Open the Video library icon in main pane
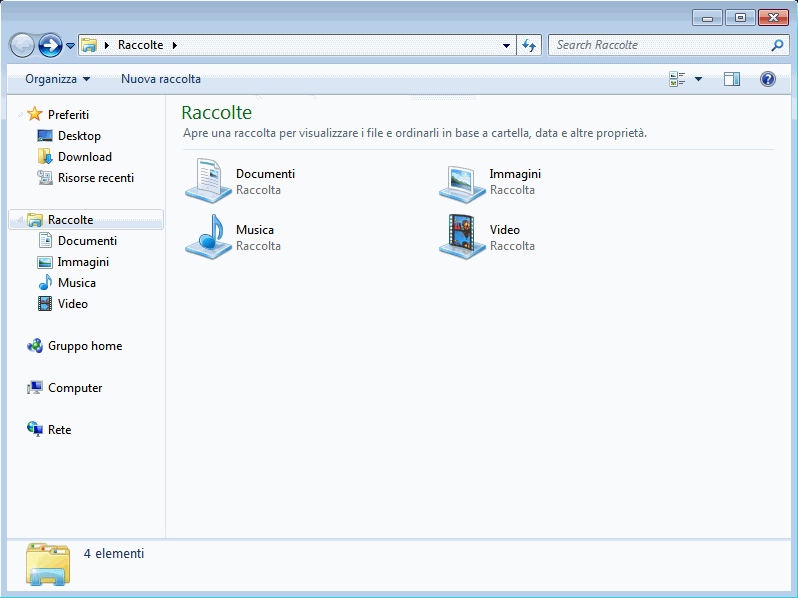798x598 pixels. [x=462, y=237]
